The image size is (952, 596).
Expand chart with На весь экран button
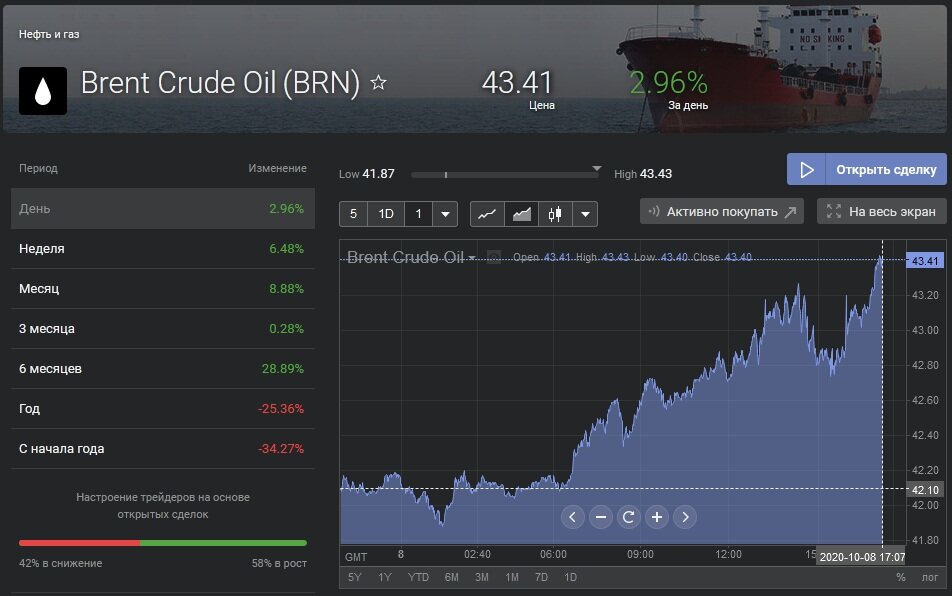[881, 211]
